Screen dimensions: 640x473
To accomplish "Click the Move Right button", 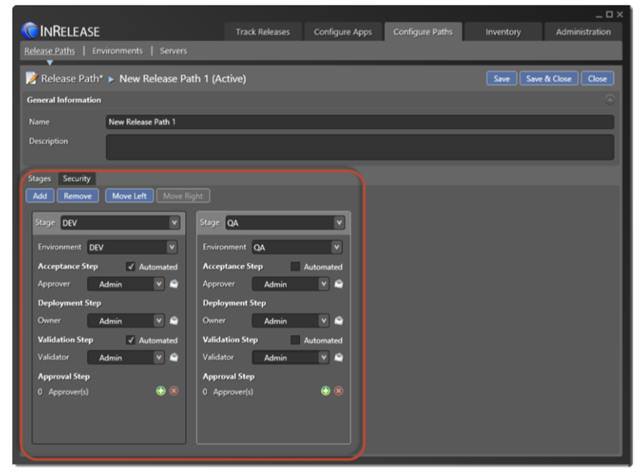I will point(183,196).
